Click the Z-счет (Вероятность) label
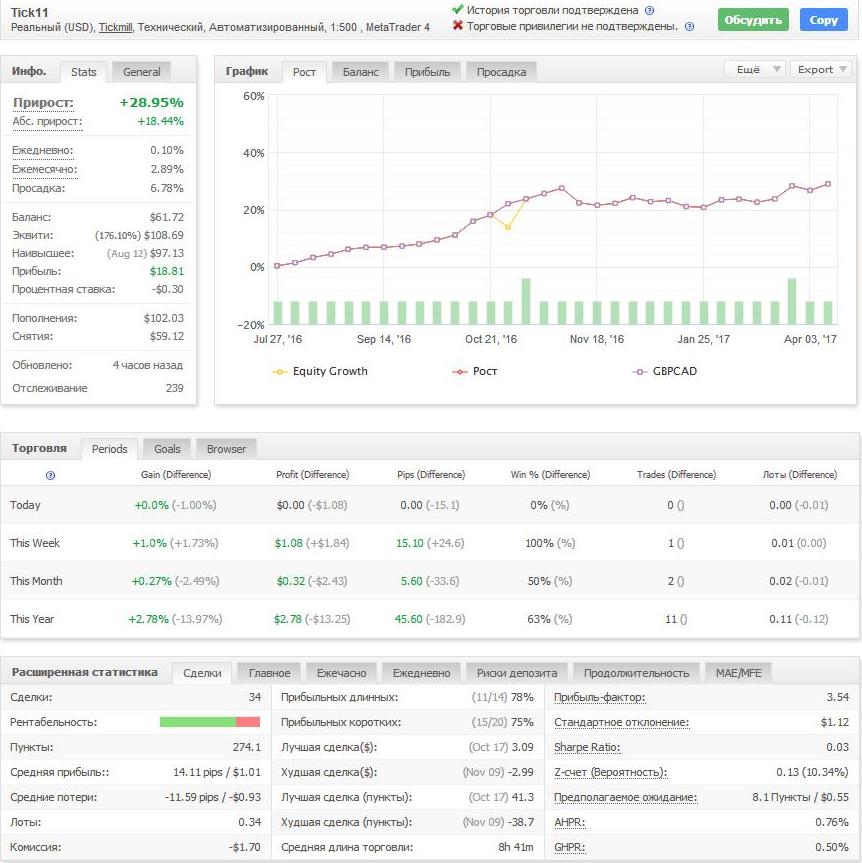 610,772
